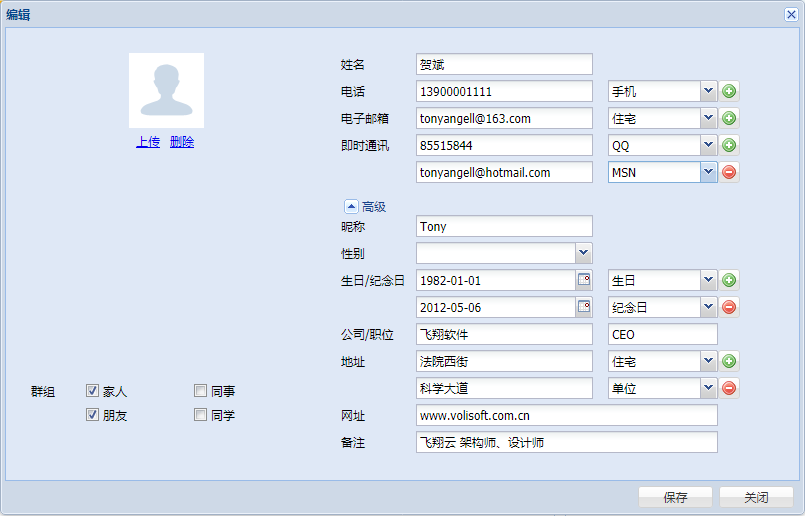Add another email with green plus icon
Screen dimensions: 805x516
pyautogui.click(x=729, y=118)
